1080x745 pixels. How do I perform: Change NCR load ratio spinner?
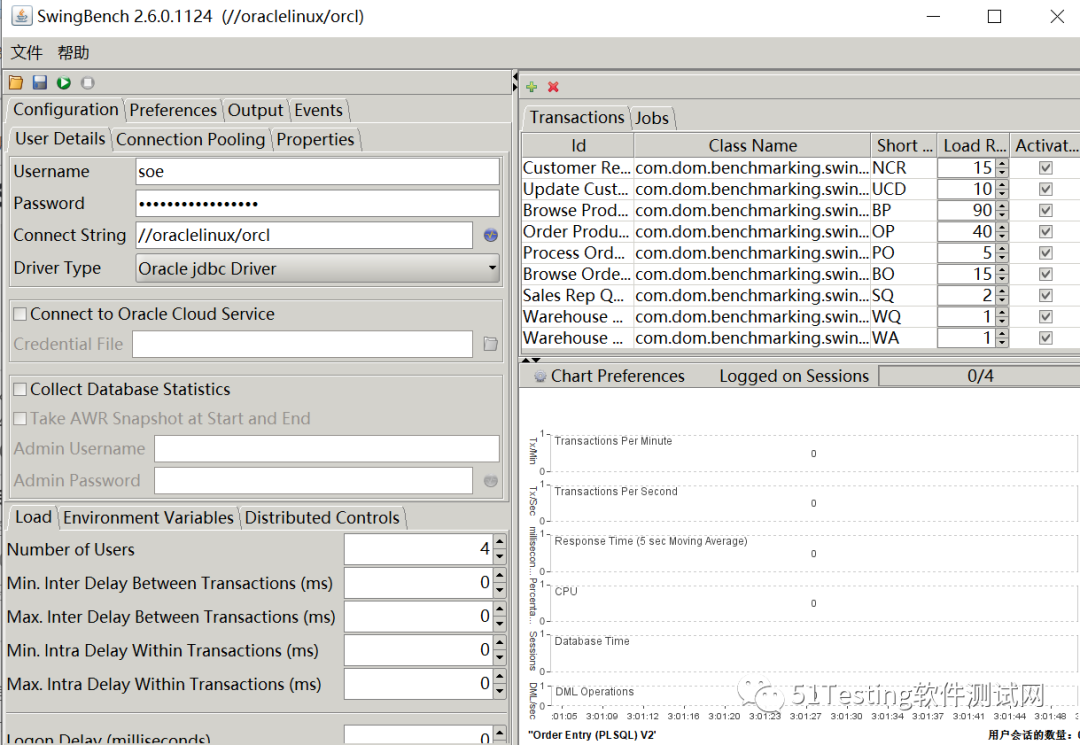click(x=1002, y=167)
